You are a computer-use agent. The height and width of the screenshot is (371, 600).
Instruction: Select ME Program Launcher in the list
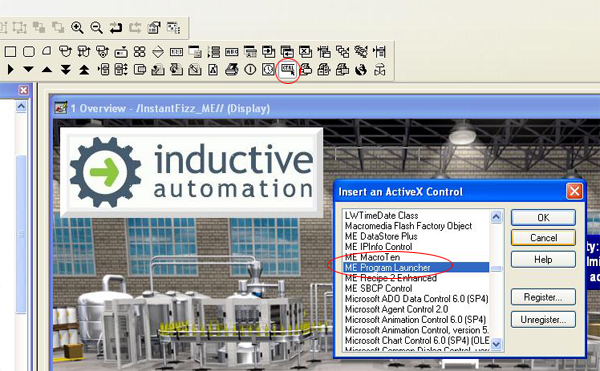[416, 267]
